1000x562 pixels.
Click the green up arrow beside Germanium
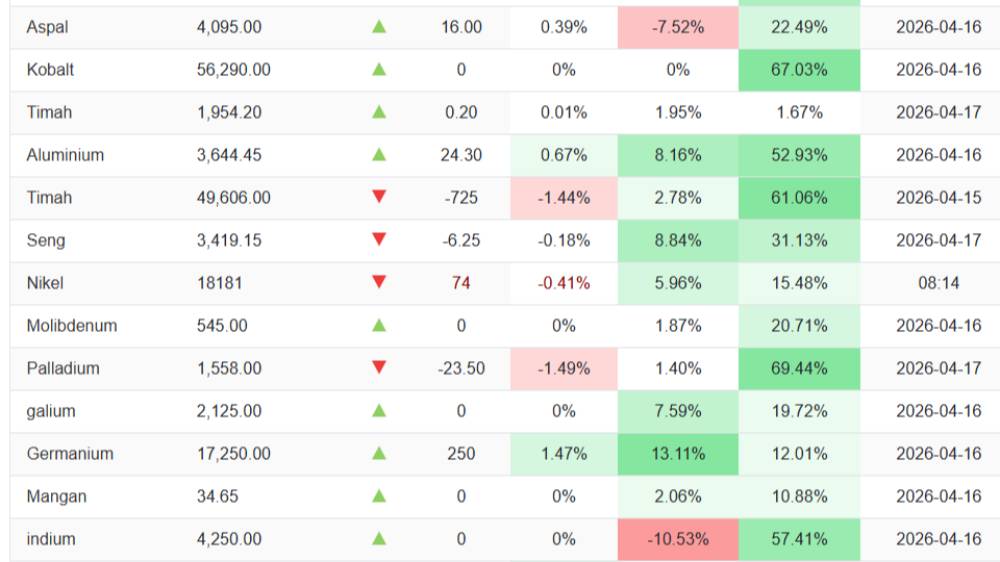(x=379, y=453)
